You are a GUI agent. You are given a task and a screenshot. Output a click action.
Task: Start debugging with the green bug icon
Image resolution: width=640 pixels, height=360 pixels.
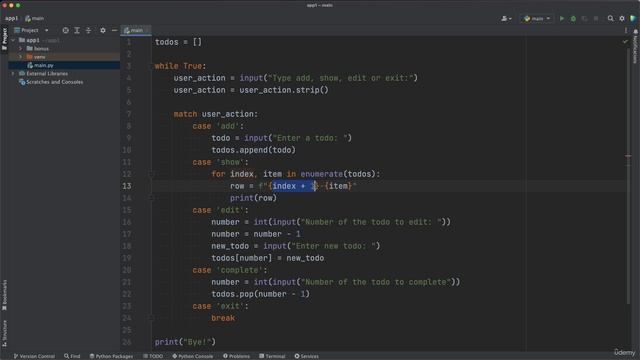(573, 18)
